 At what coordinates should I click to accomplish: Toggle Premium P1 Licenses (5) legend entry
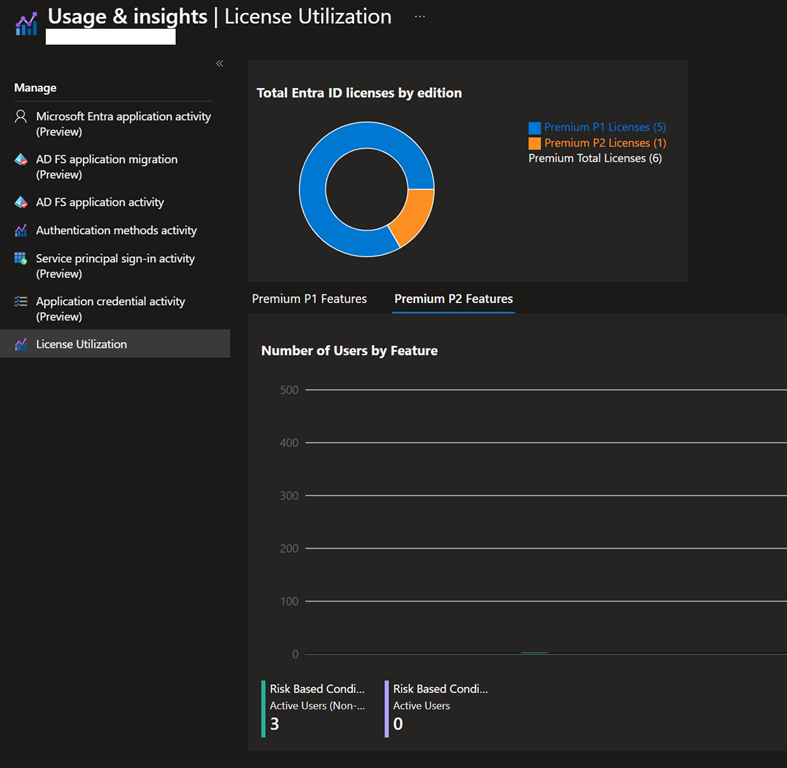point(605,128)
